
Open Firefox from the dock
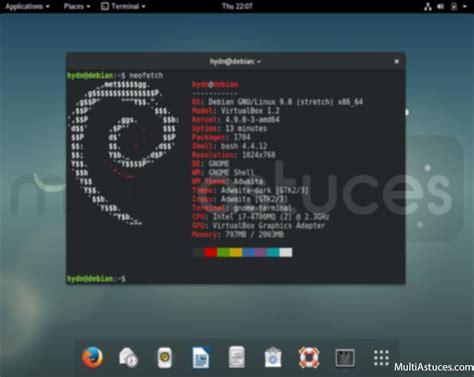click(x=93, y=357)
